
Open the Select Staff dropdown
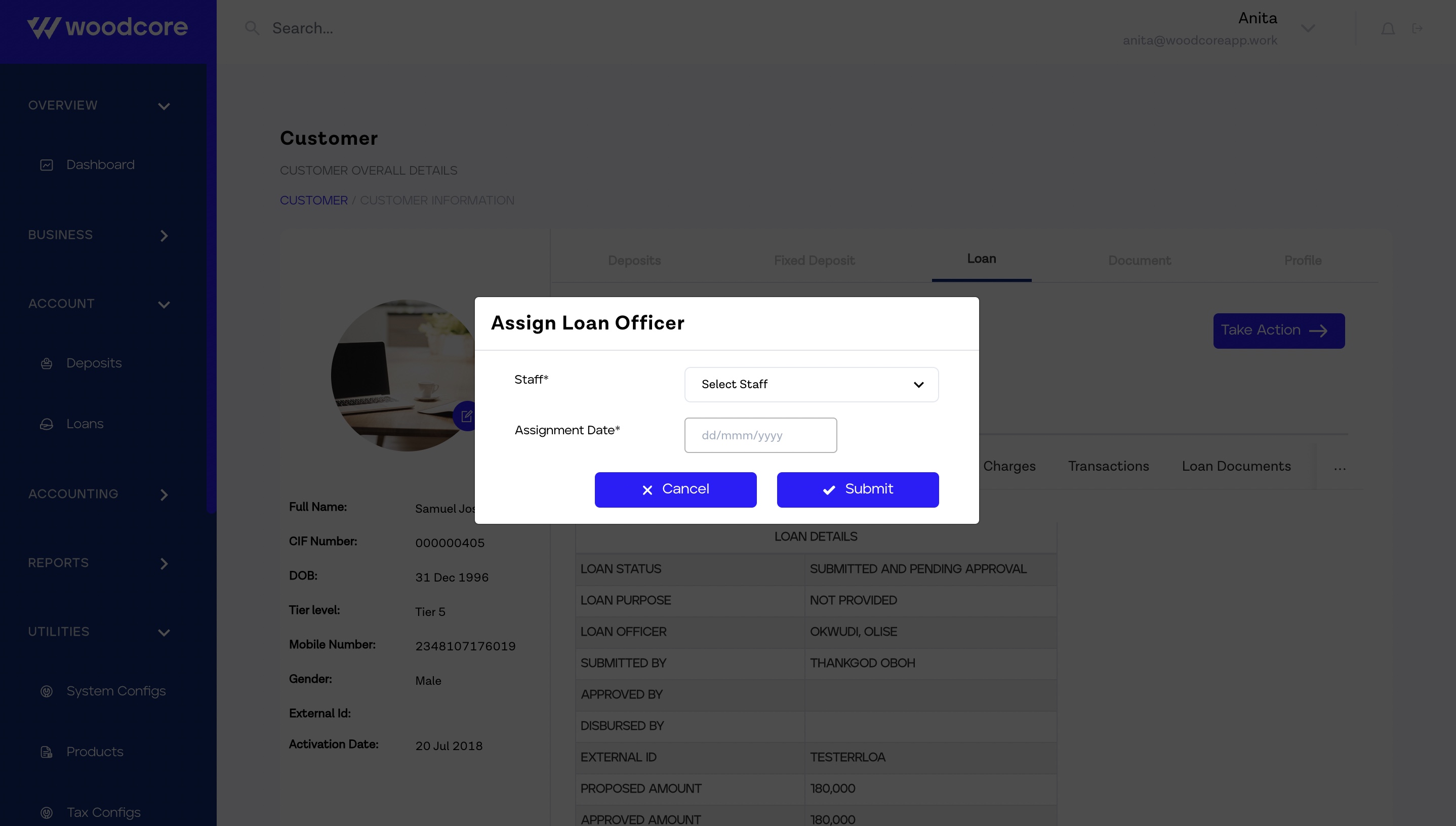pos(811,385)
